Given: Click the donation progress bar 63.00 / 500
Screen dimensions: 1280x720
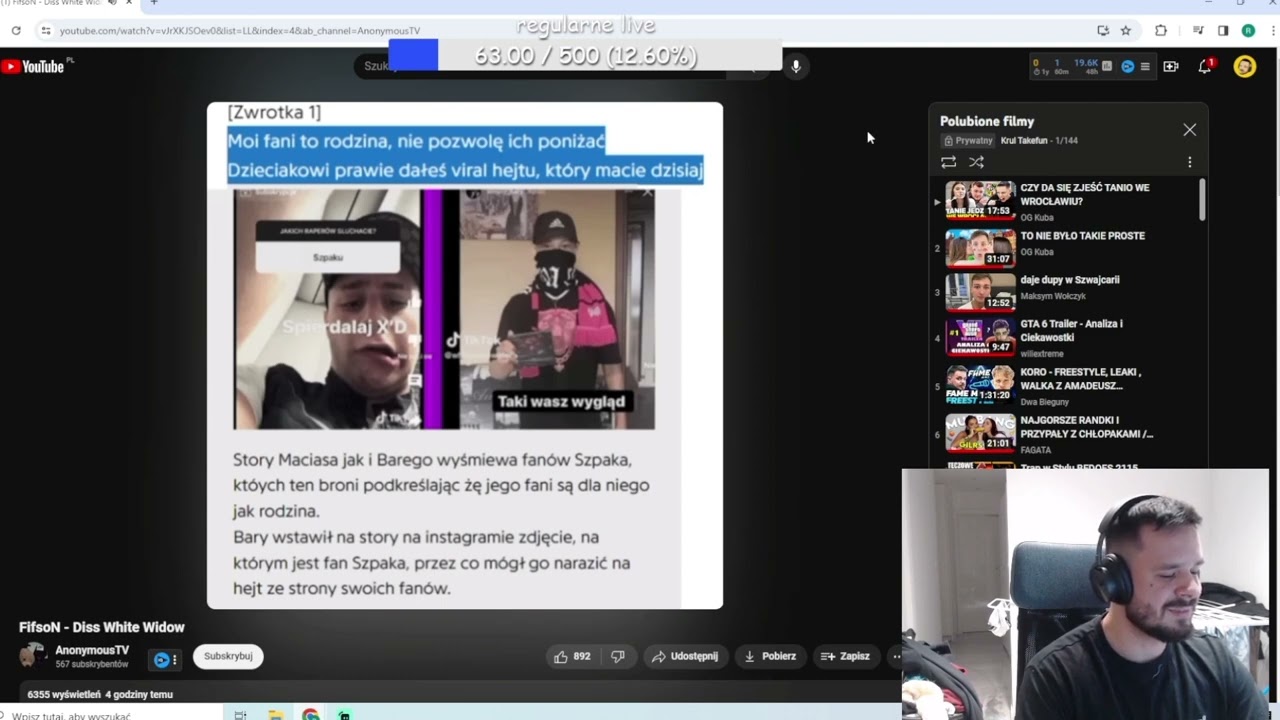Looking at the screenshot, I should point(585,56).
